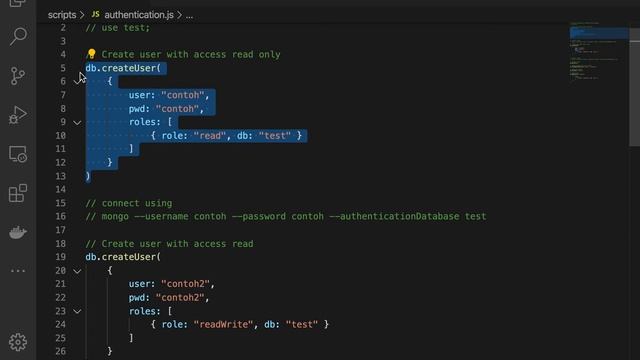Click the "contoh2" user string on line 21
This screenshot has width=640, height=360.
(185, 284)
